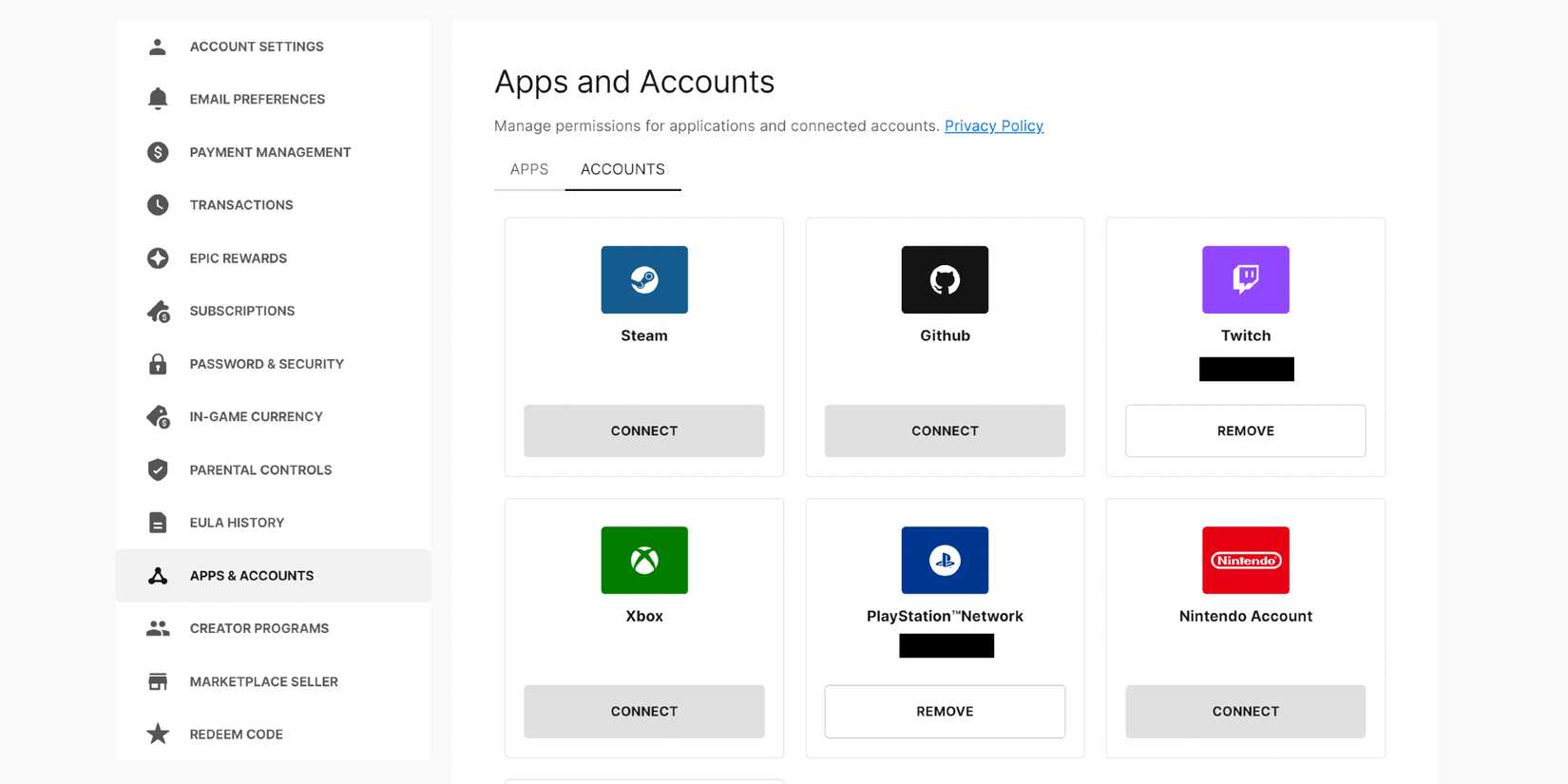Select Apps & Accounts menu item
The height and width of the screenshot is (784, 1568).
273,576
